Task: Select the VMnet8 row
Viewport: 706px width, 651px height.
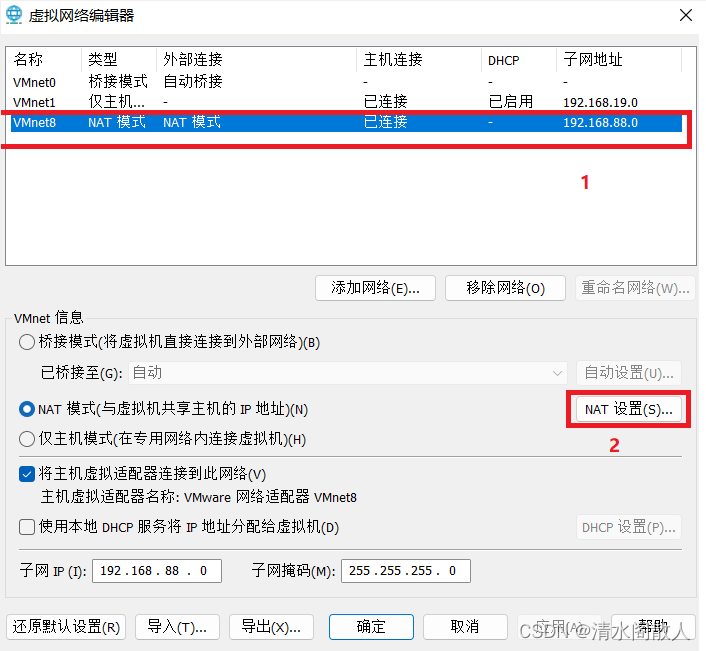Action: coord(346,122)
